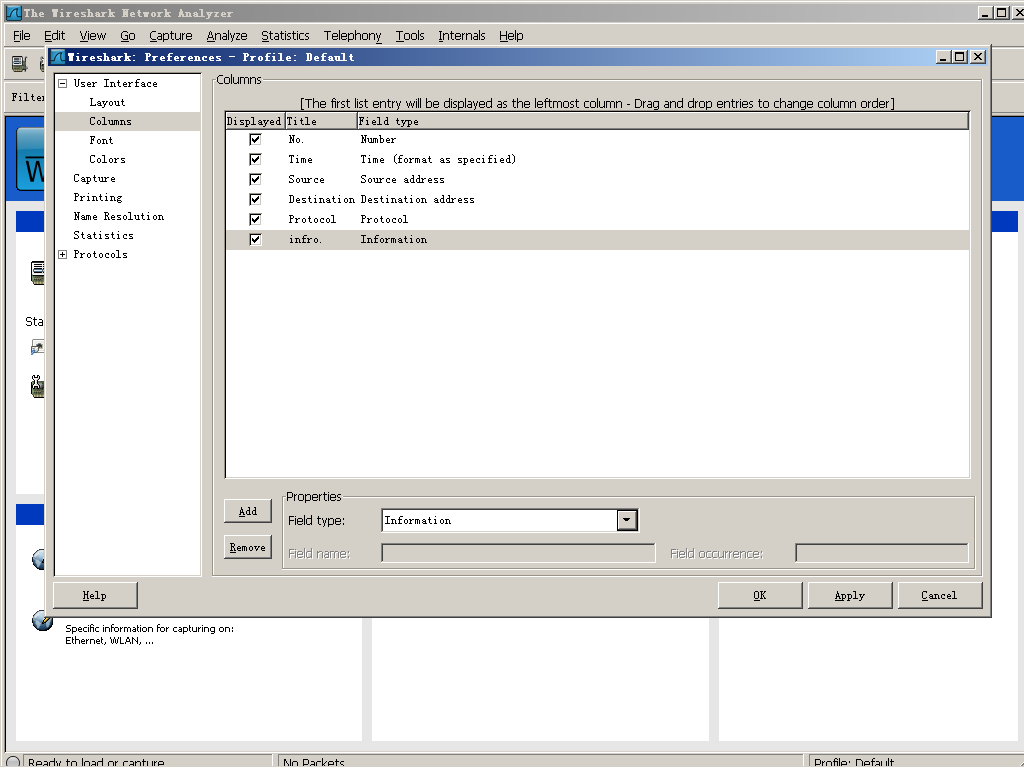Viewport: 1024px width, 768px height.
Task: Select Columns in the preferences tree
Action: pyautogui.click(x=110, y=121)
